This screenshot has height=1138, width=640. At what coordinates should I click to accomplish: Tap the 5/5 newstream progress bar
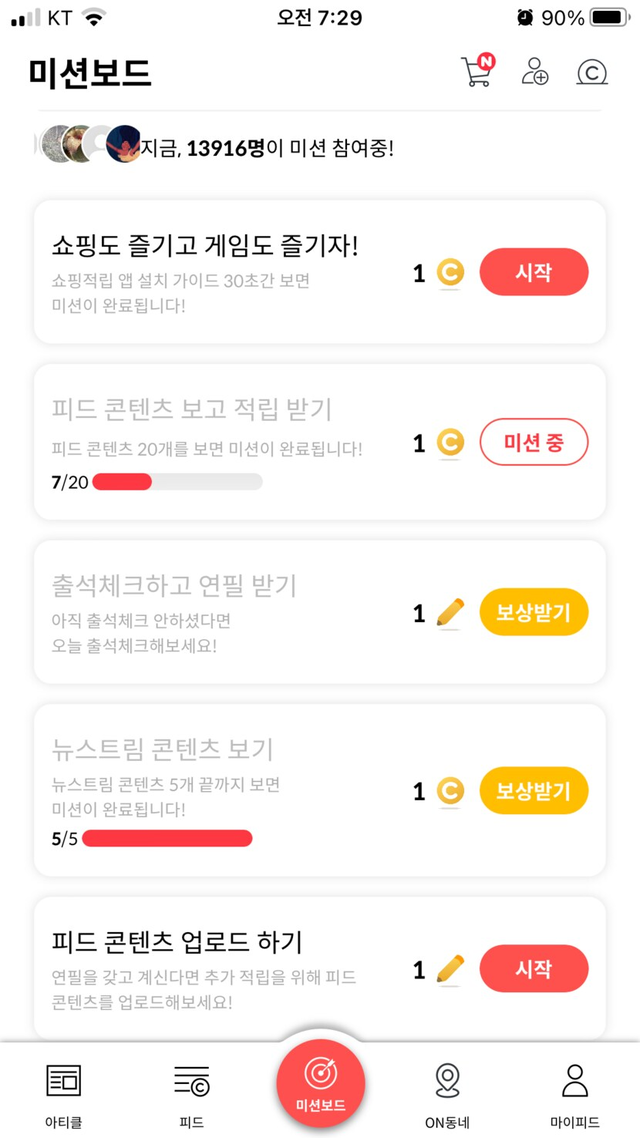(167, 838)
